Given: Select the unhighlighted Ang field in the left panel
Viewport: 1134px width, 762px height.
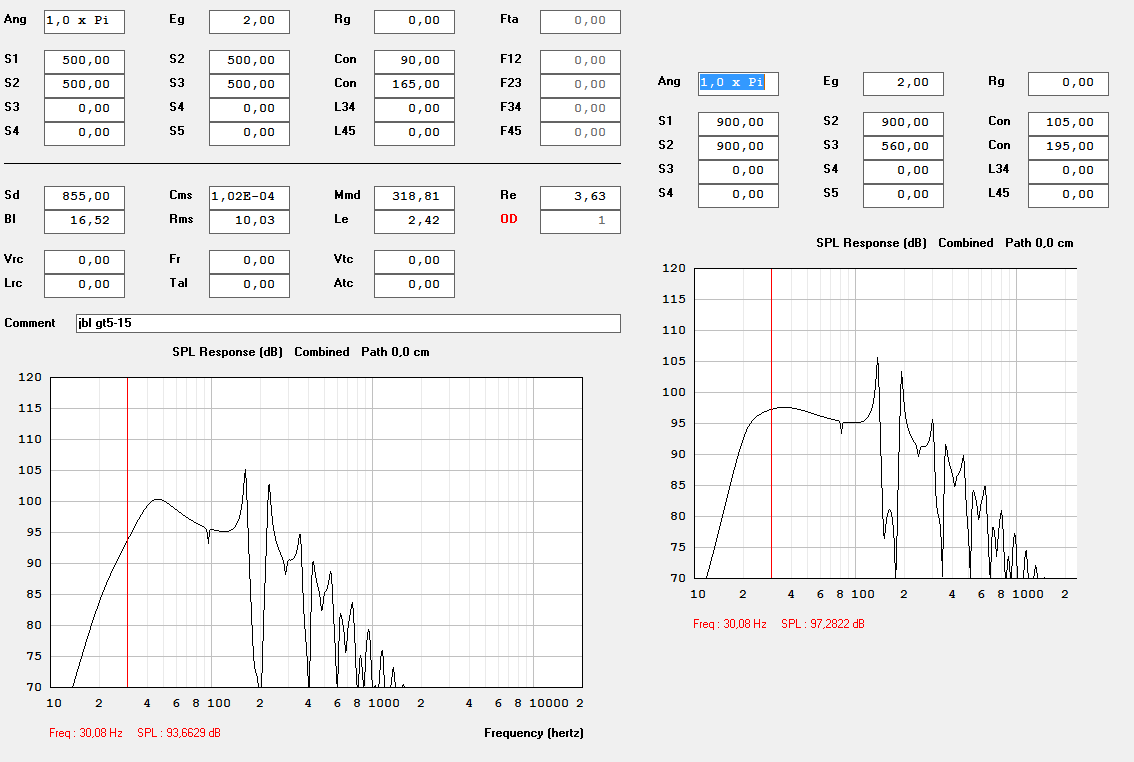Looking at the screenshot, I should click(84, 22).
